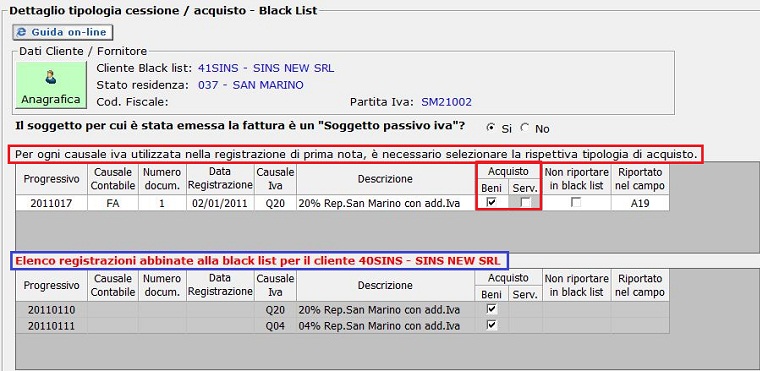Click progressivo cell 20110110

pos(51,309)
